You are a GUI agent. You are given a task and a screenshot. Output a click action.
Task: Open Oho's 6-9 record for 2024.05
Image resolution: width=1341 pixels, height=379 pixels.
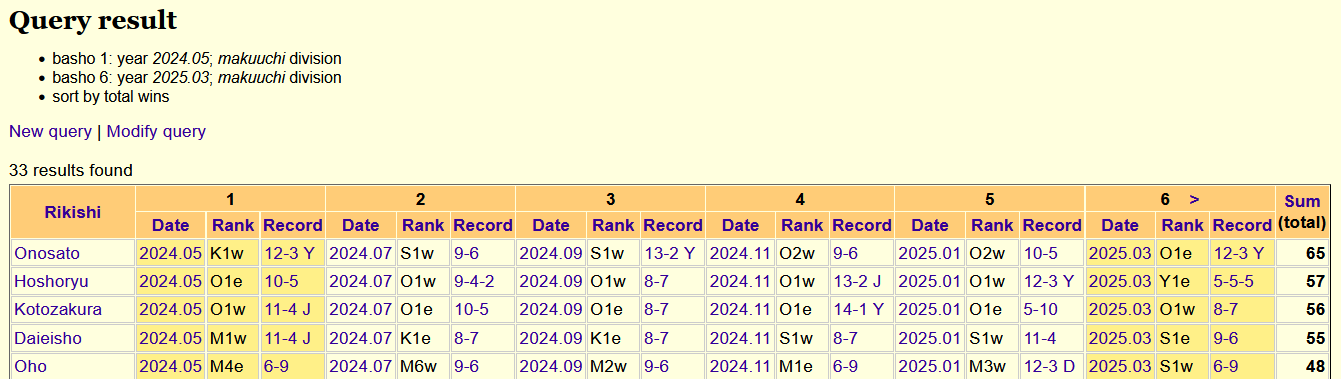pyautogui.click(x=276, y=366)
